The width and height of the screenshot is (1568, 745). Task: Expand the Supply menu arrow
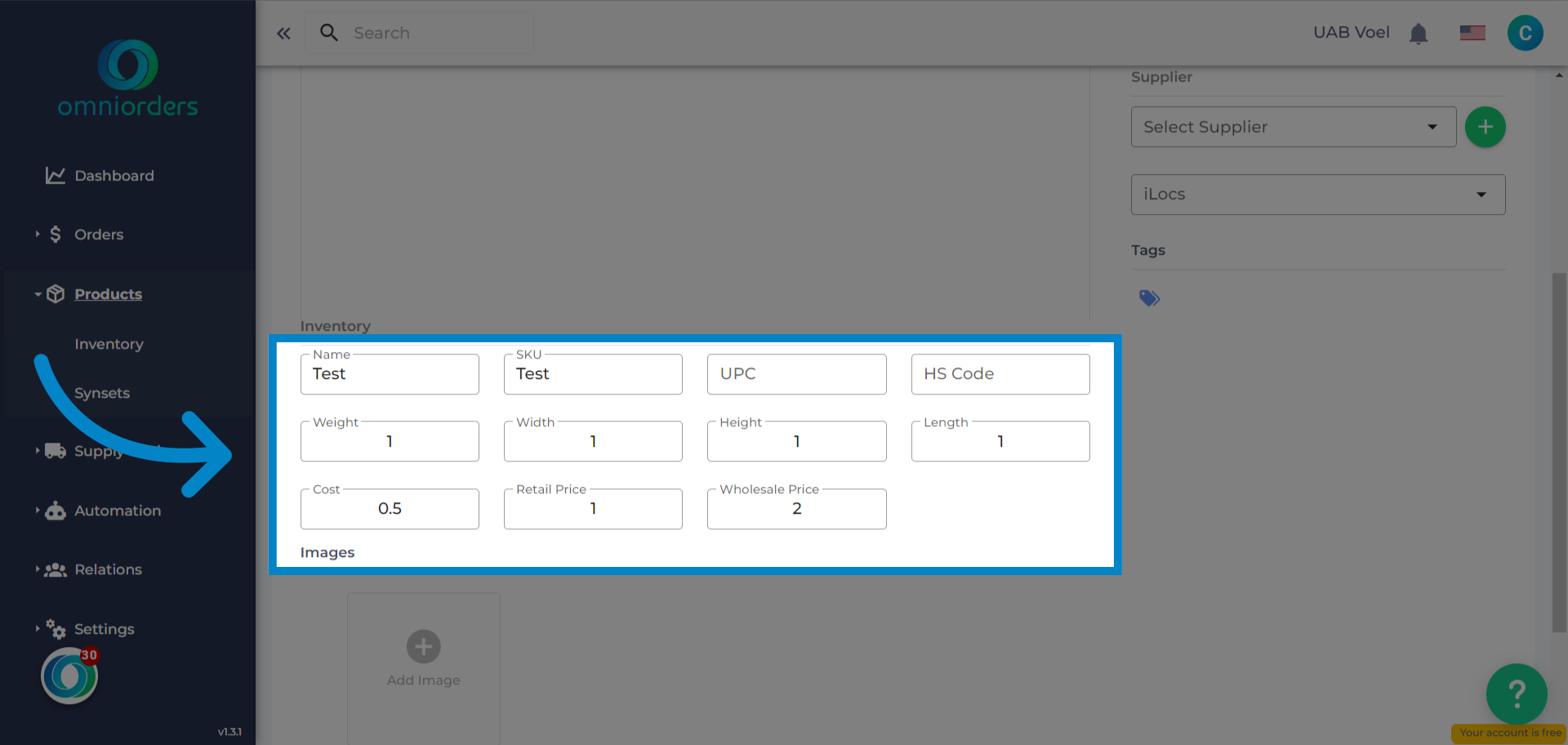click(x=38, y=451)
